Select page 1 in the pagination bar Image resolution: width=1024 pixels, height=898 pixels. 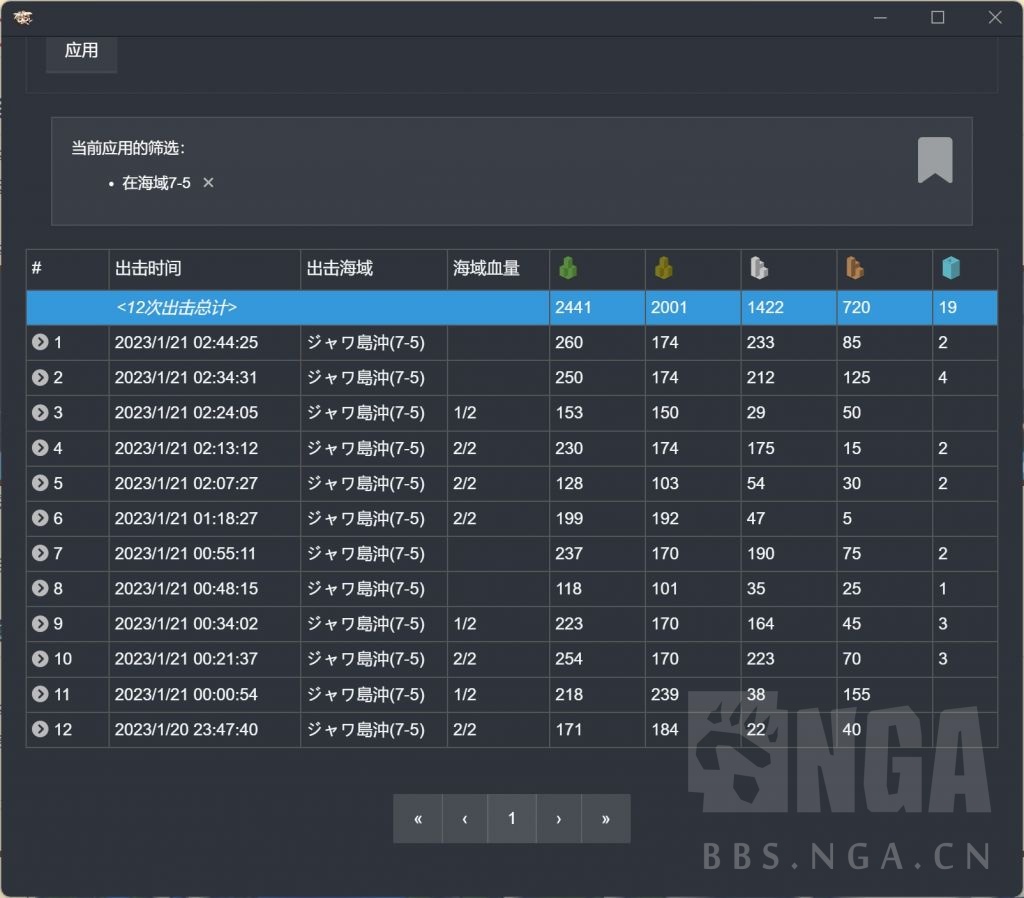coord(511,818)
